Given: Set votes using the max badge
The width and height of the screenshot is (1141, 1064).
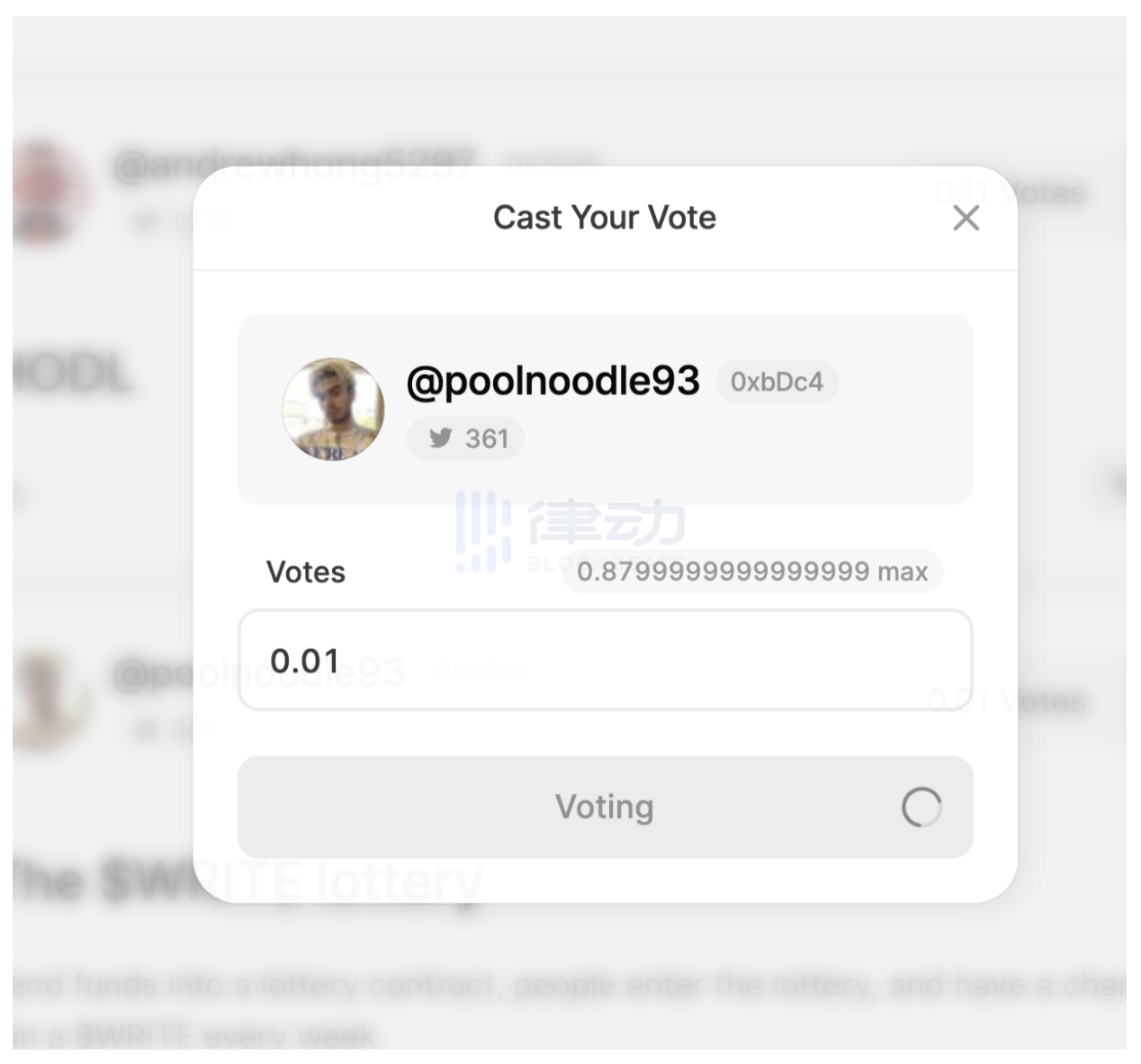Looking at the screenshot, I should coord(752,572).
